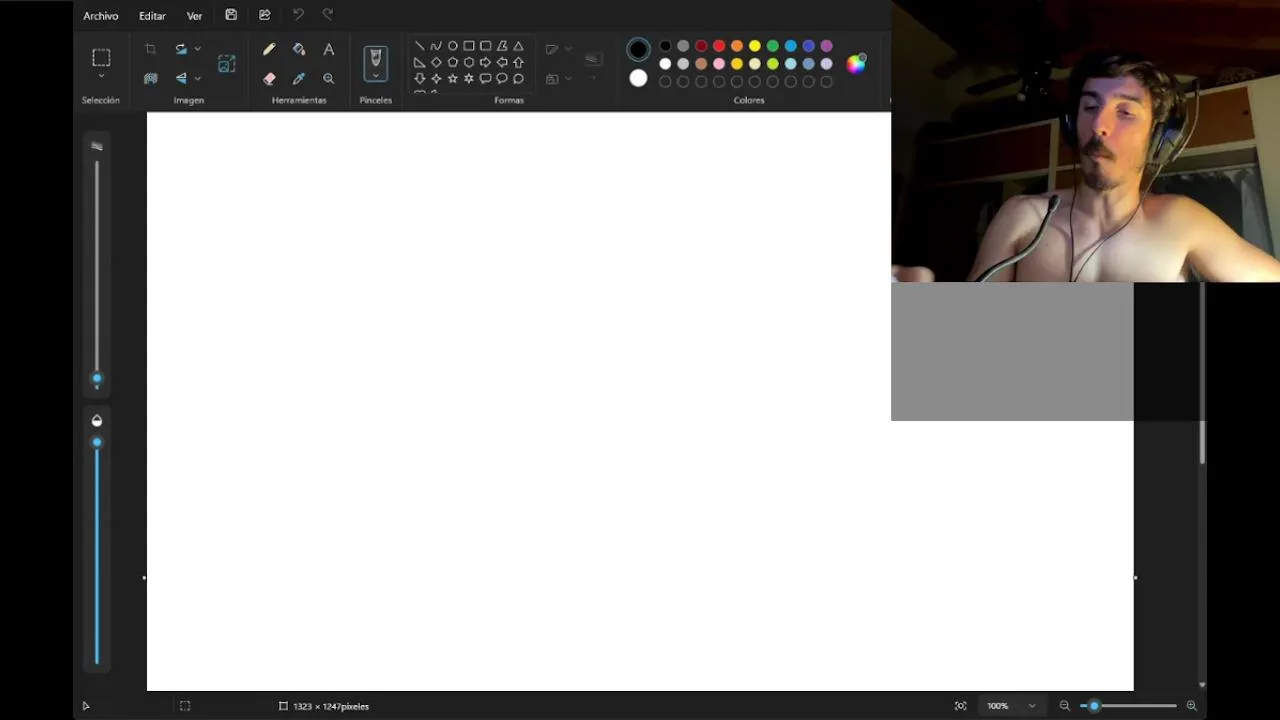The width and height of the screenshot is (1280, 720).
Task: Choose the oval shape
Action: pyautogui.click(x=452, y=46)
